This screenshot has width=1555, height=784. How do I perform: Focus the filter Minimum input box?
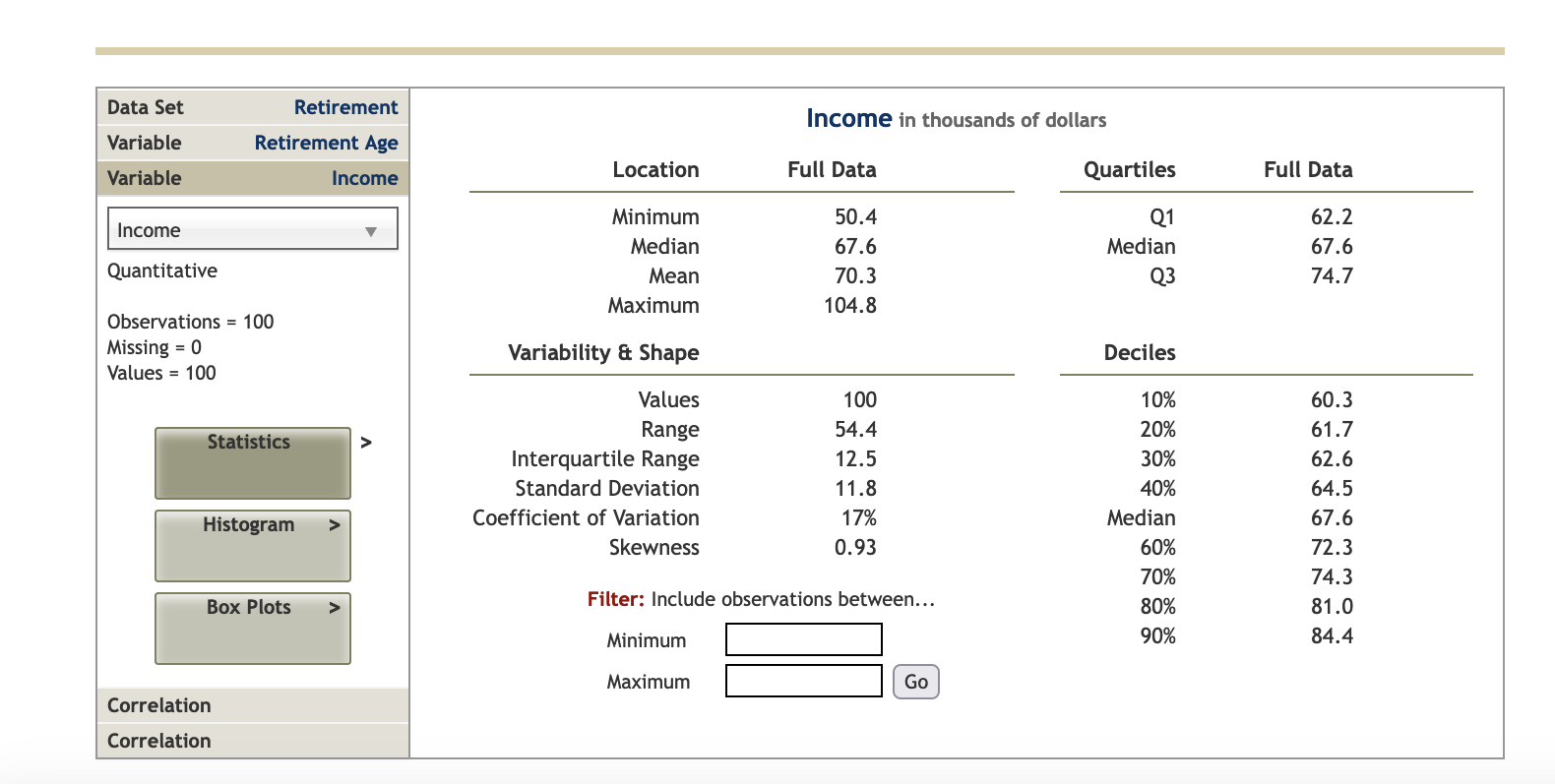[x=804, y=639]
